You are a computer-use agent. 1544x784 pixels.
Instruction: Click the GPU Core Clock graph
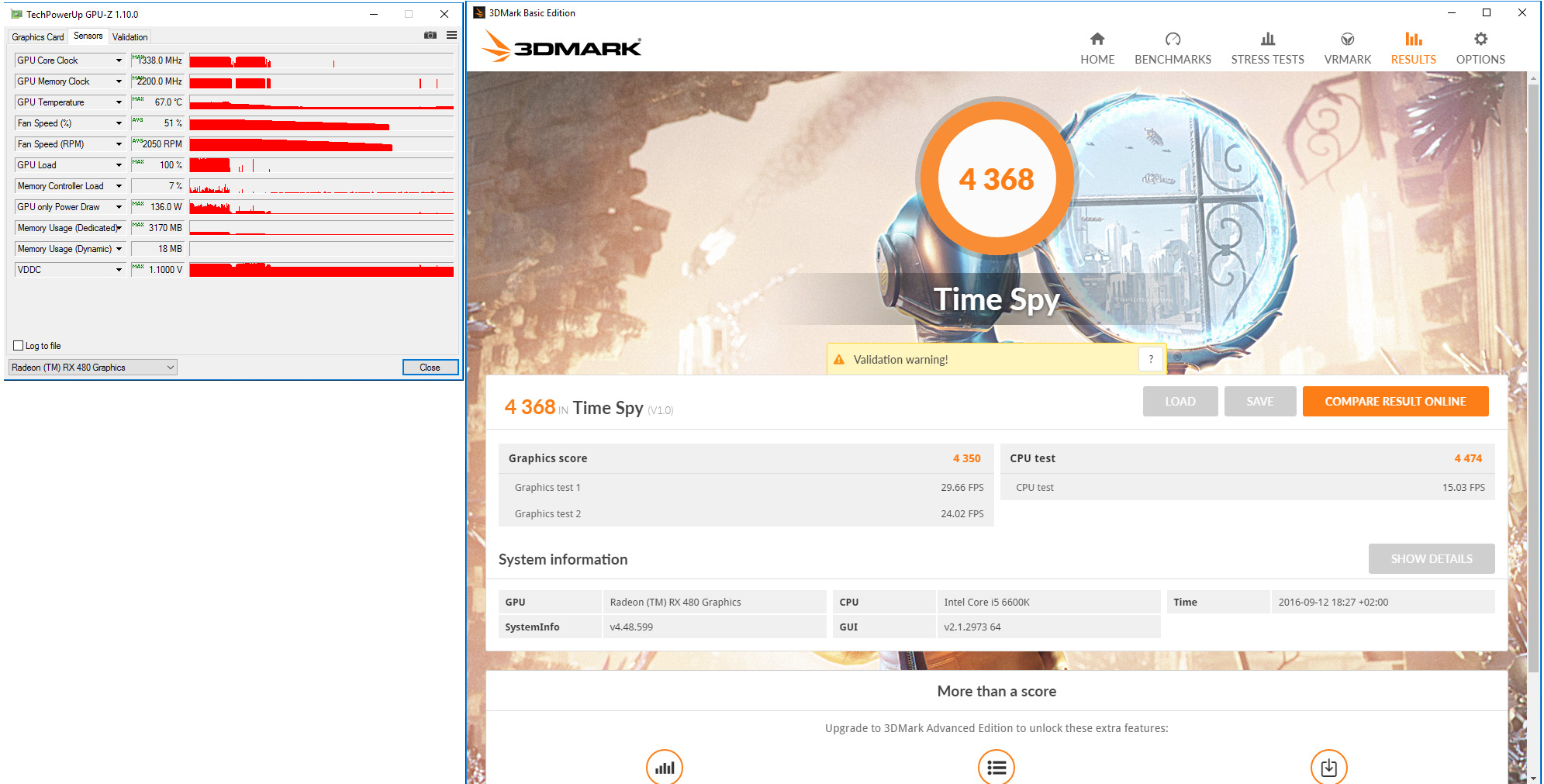321,60
